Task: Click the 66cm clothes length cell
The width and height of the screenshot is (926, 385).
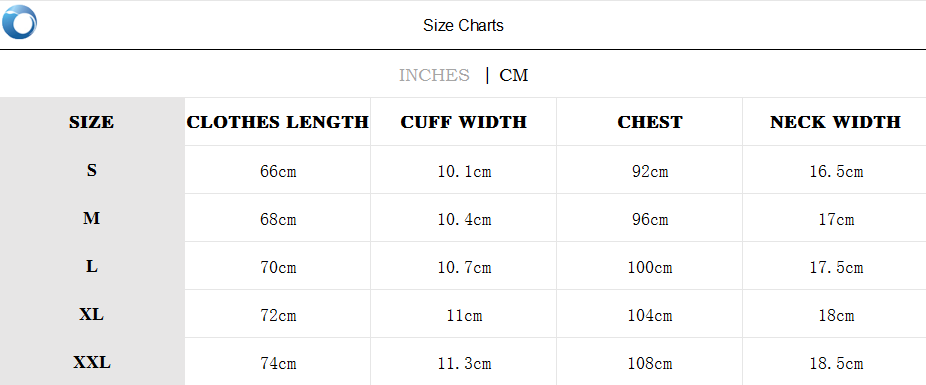Action: (278, 171)
